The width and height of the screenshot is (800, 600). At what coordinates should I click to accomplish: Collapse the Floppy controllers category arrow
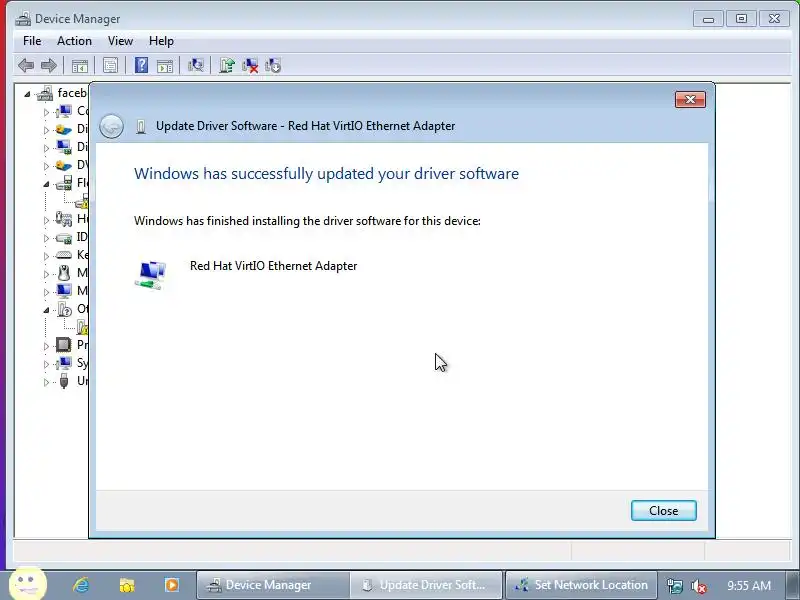click(46, 184)
